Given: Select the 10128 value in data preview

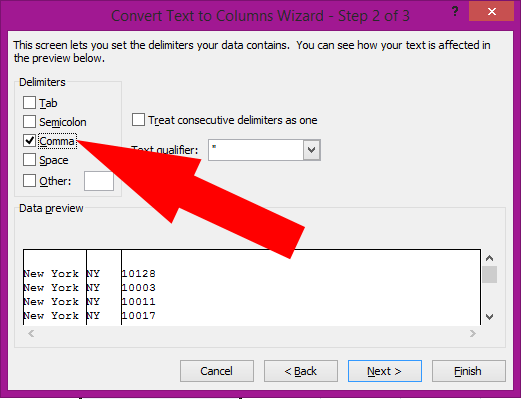Looking at the screenshot, I should click(x=138, y=274).
